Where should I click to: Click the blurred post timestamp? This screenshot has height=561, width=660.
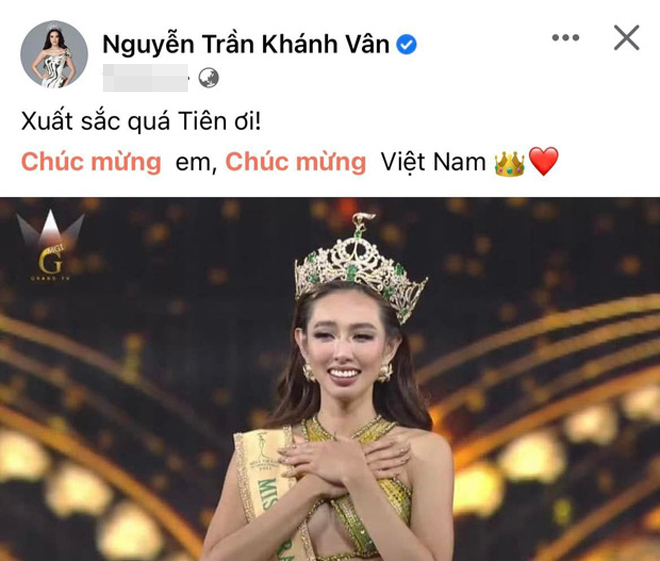pos(145,78)
